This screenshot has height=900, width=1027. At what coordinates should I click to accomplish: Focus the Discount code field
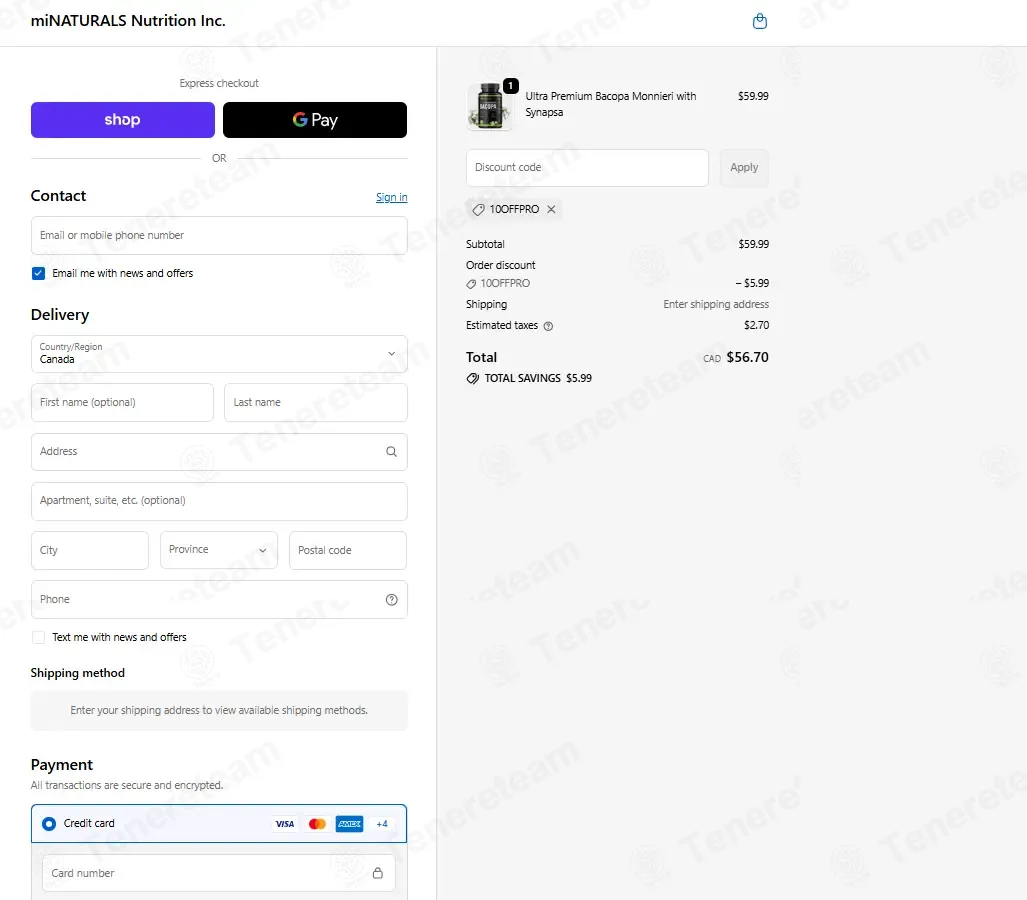pyautogui.click(x=588, y=168)
